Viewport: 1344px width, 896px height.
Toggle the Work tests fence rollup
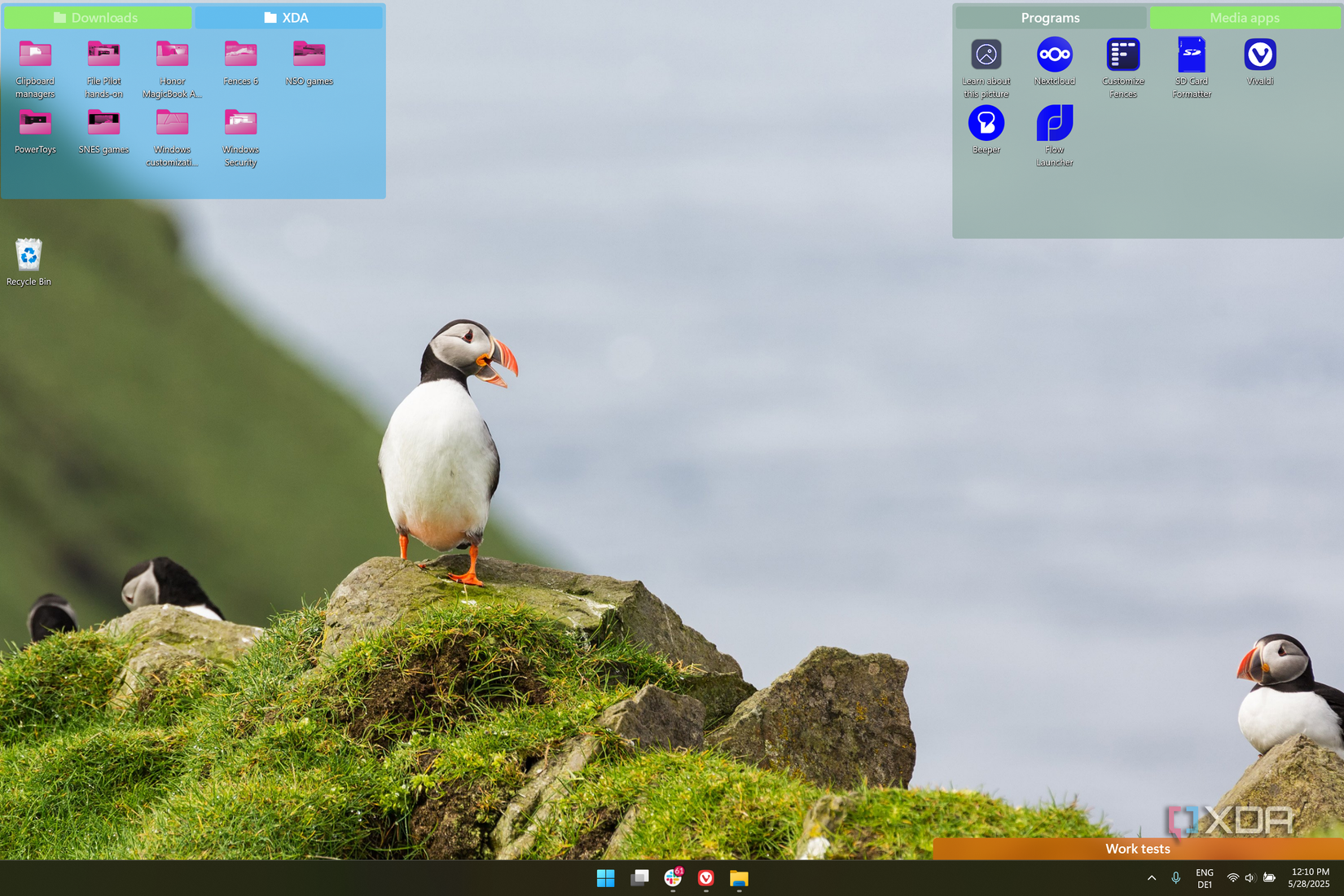click(1137, 849)
